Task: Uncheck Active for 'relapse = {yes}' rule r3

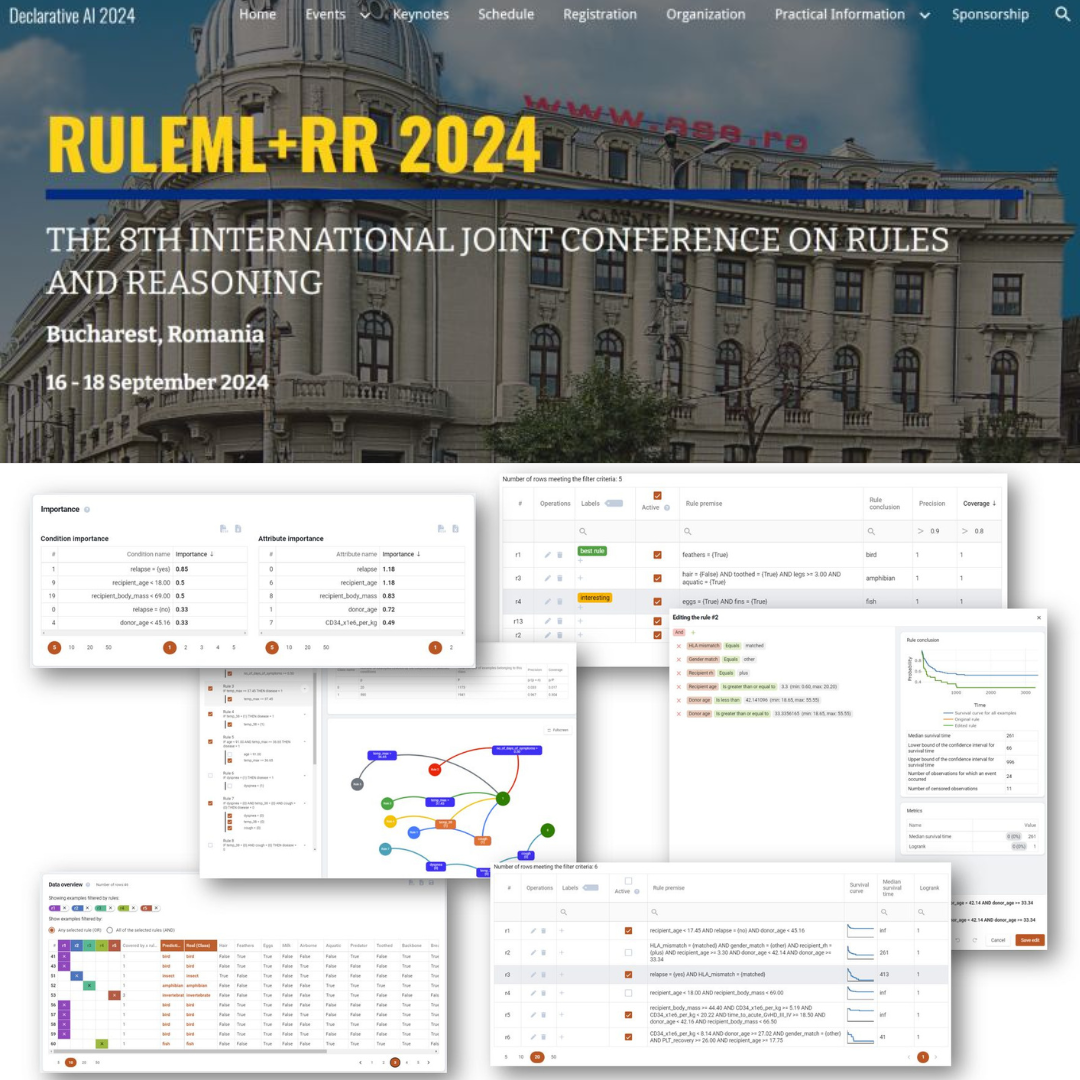Action: 628,975
